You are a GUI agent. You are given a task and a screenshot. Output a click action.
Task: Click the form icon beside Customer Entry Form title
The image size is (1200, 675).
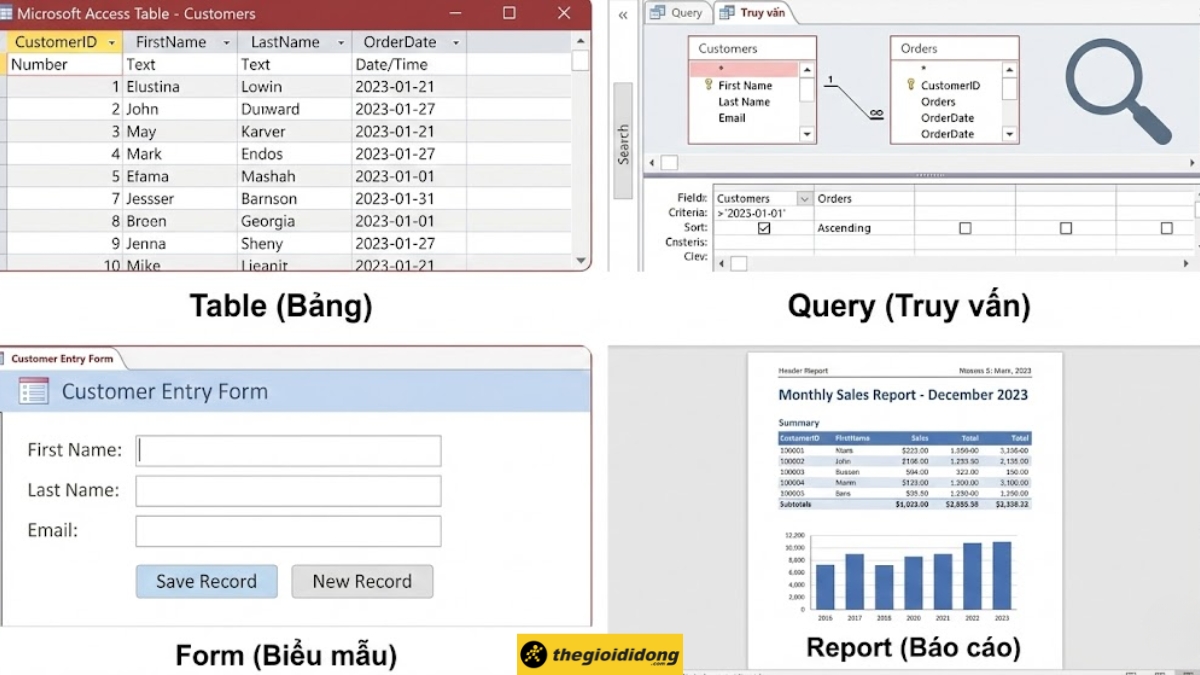(x=33, y=392)
